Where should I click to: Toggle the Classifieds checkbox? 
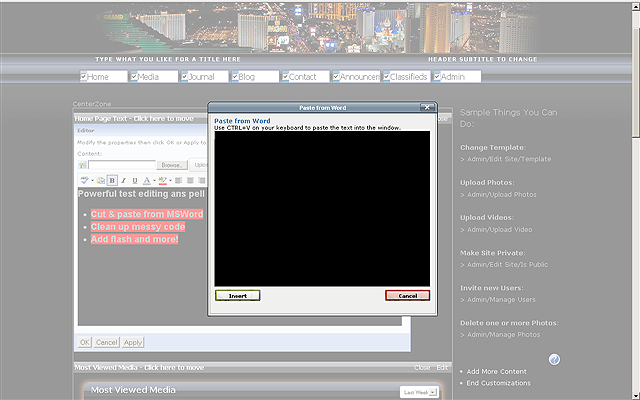tap(386, 77)
